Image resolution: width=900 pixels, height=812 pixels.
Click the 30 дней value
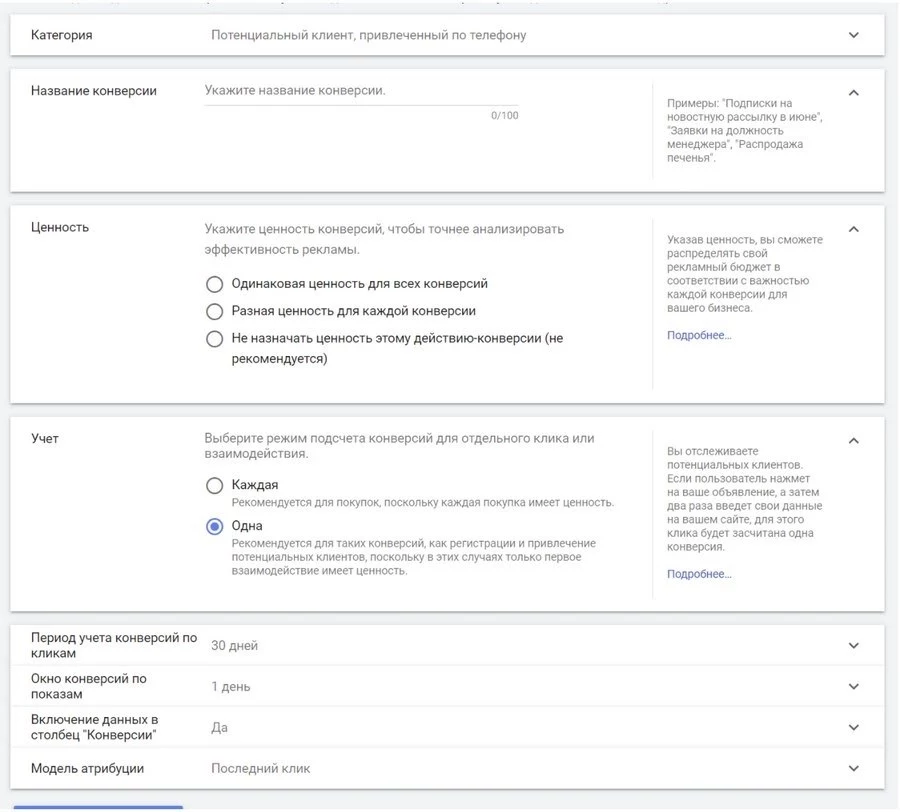point(234,646)
